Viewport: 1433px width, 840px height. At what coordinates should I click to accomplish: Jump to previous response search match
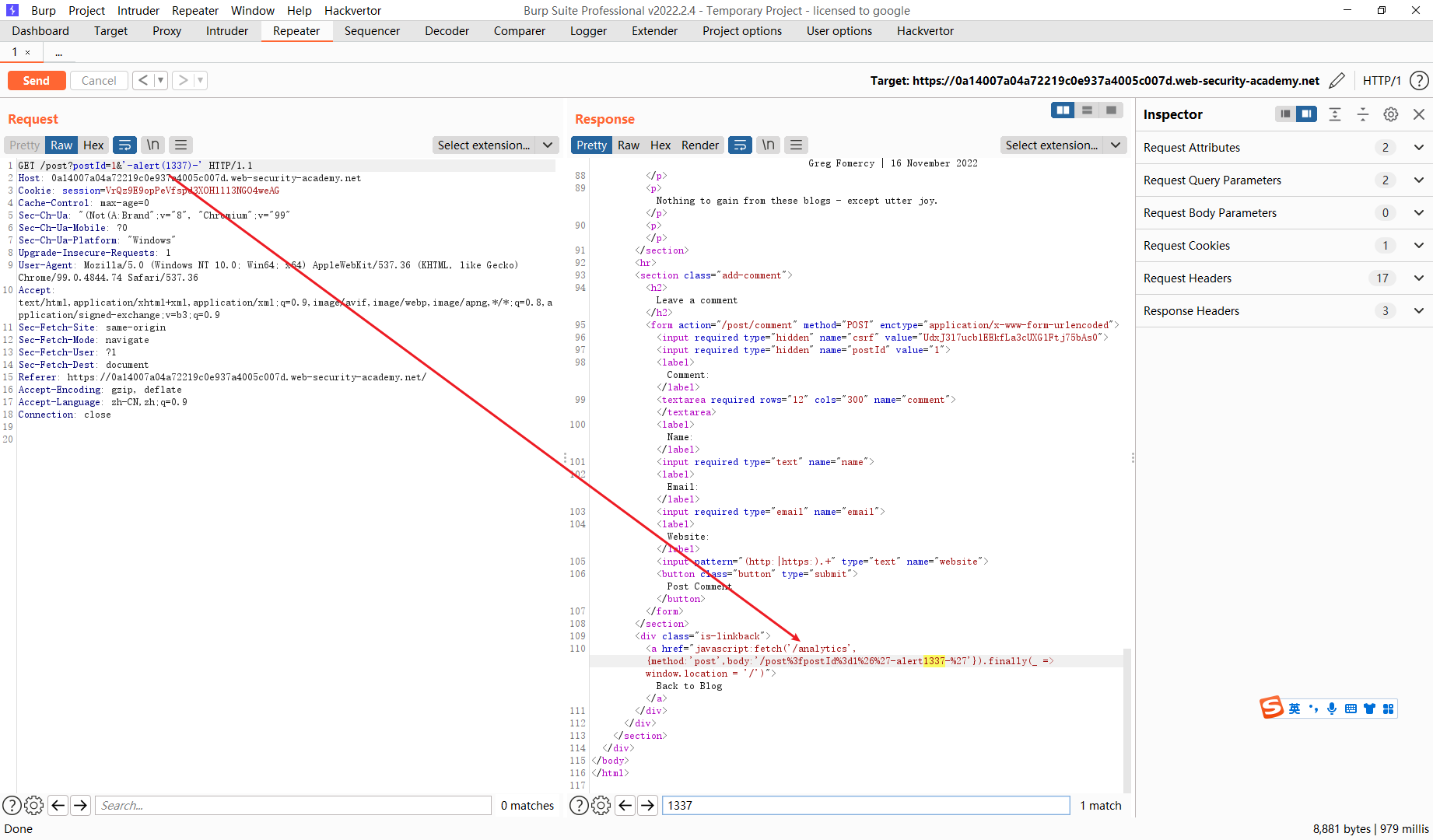pyautogui.click(x=625, y=806)
